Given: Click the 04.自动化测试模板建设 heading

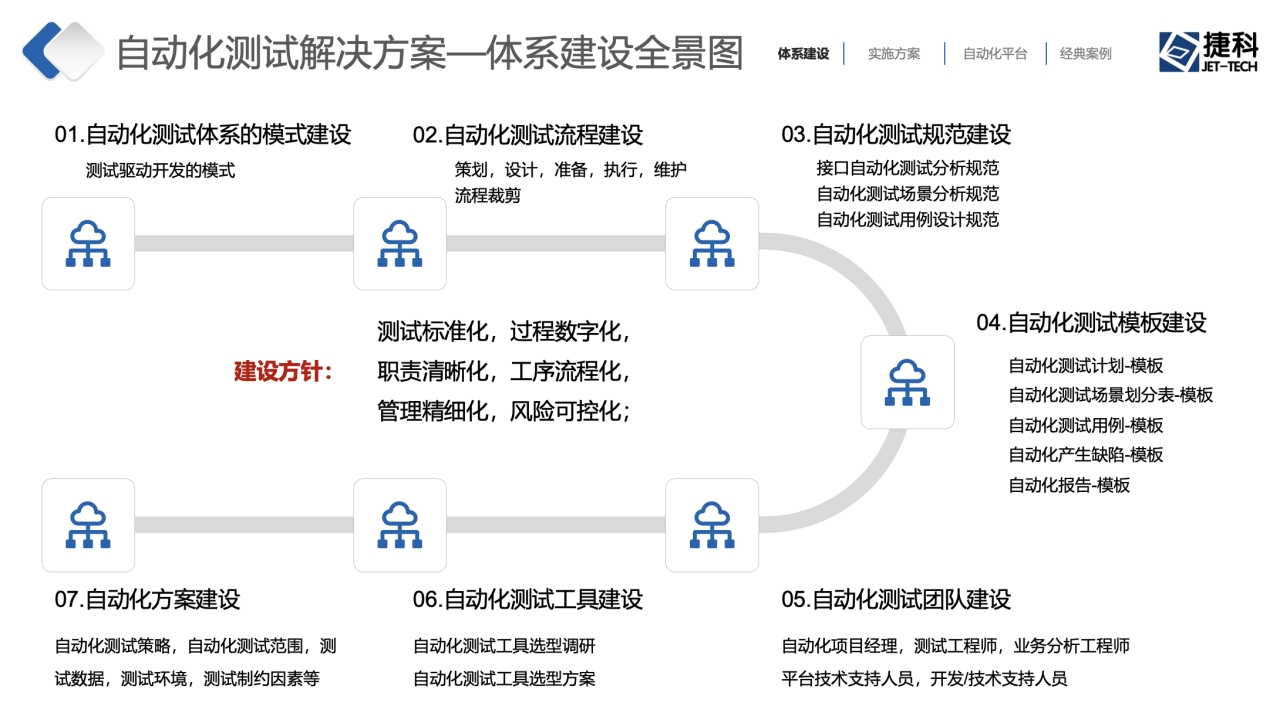Looking at the screenshot, I should 1091,322.
